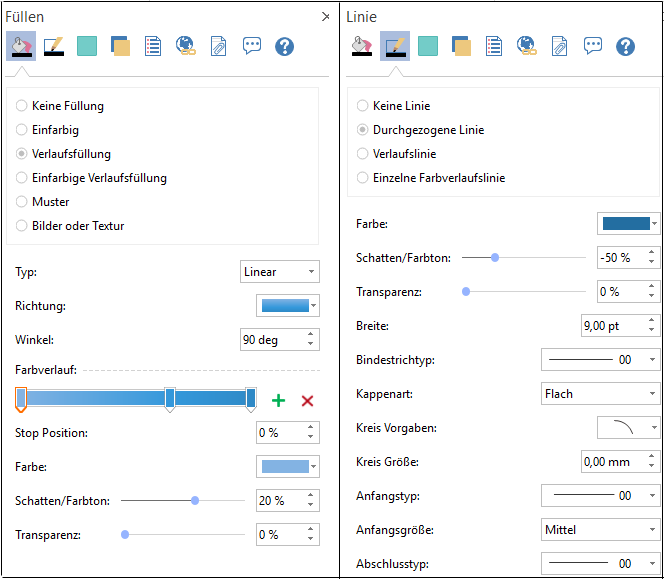Open Kappenart dropdown showing Flach

click(600, 393)
